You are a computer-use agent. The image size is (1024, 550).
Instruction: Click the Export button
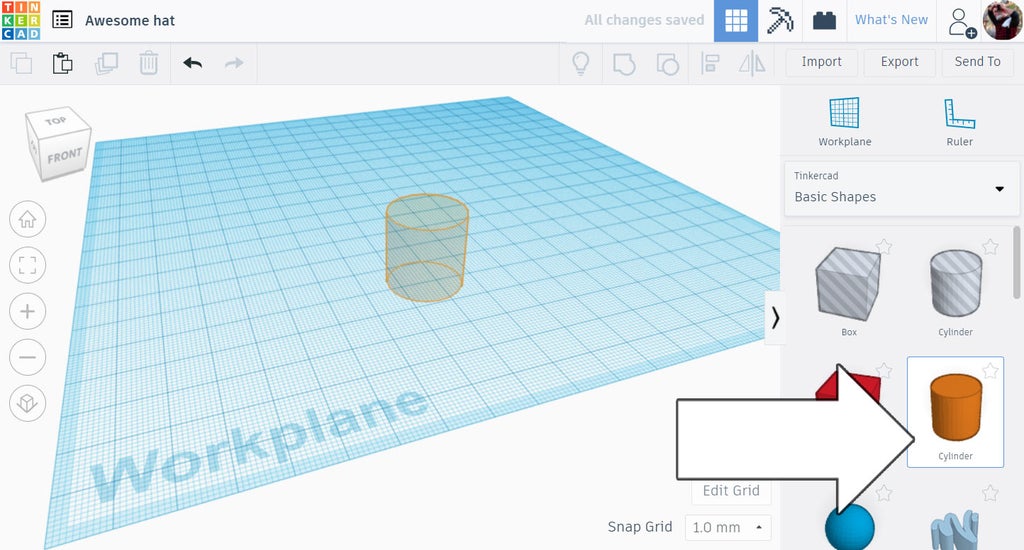[899, 62]
